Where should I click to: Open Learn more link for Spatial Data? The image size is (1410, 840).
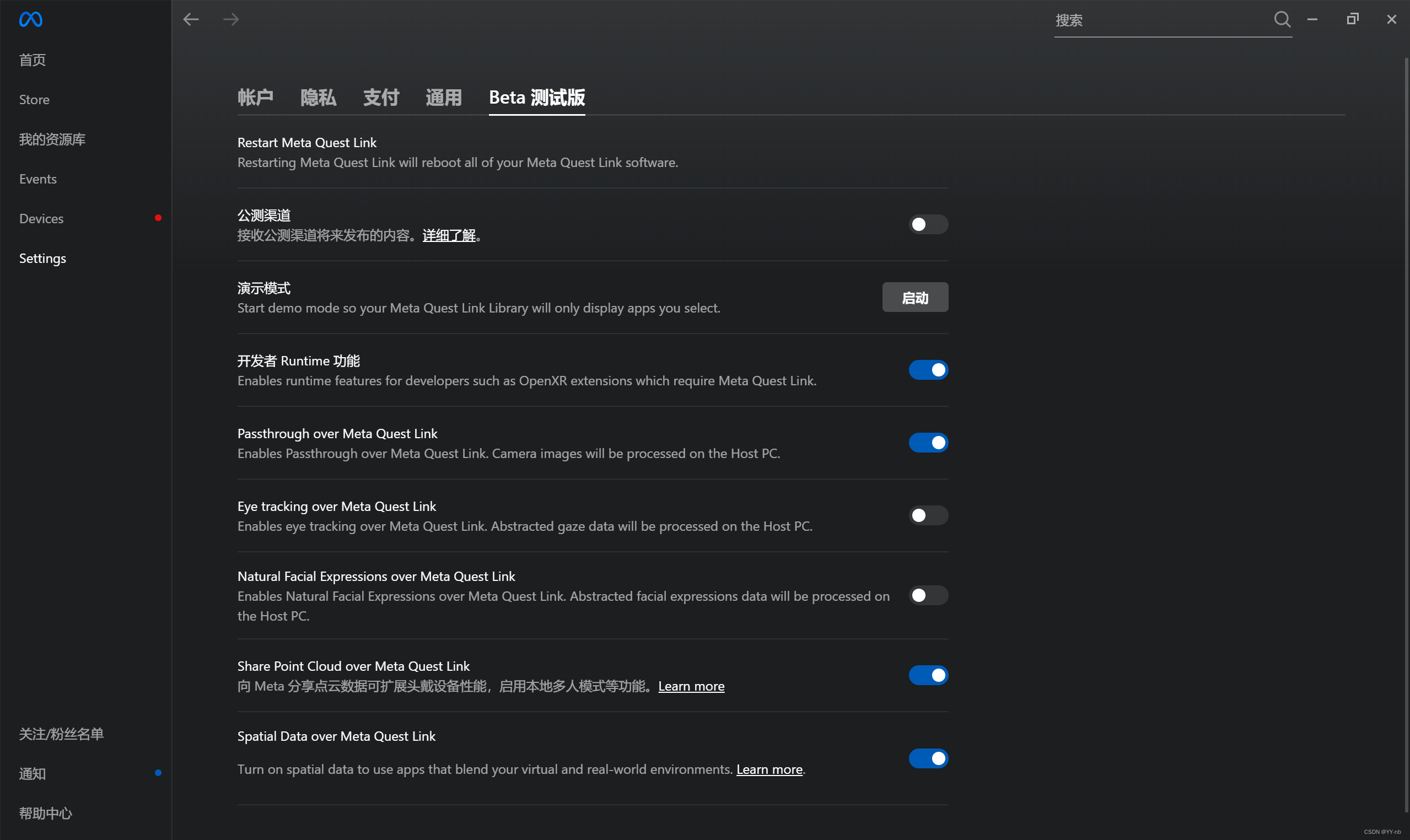tap(769, 770)
